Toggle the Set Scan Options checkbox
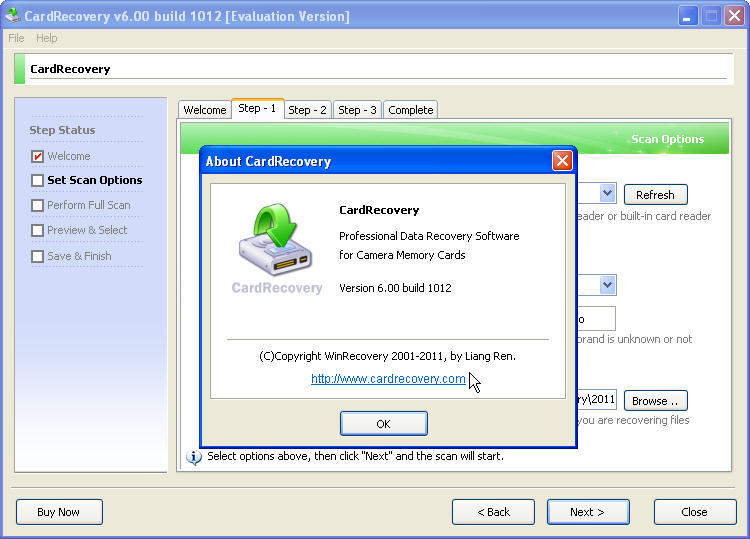 (37, 180)
